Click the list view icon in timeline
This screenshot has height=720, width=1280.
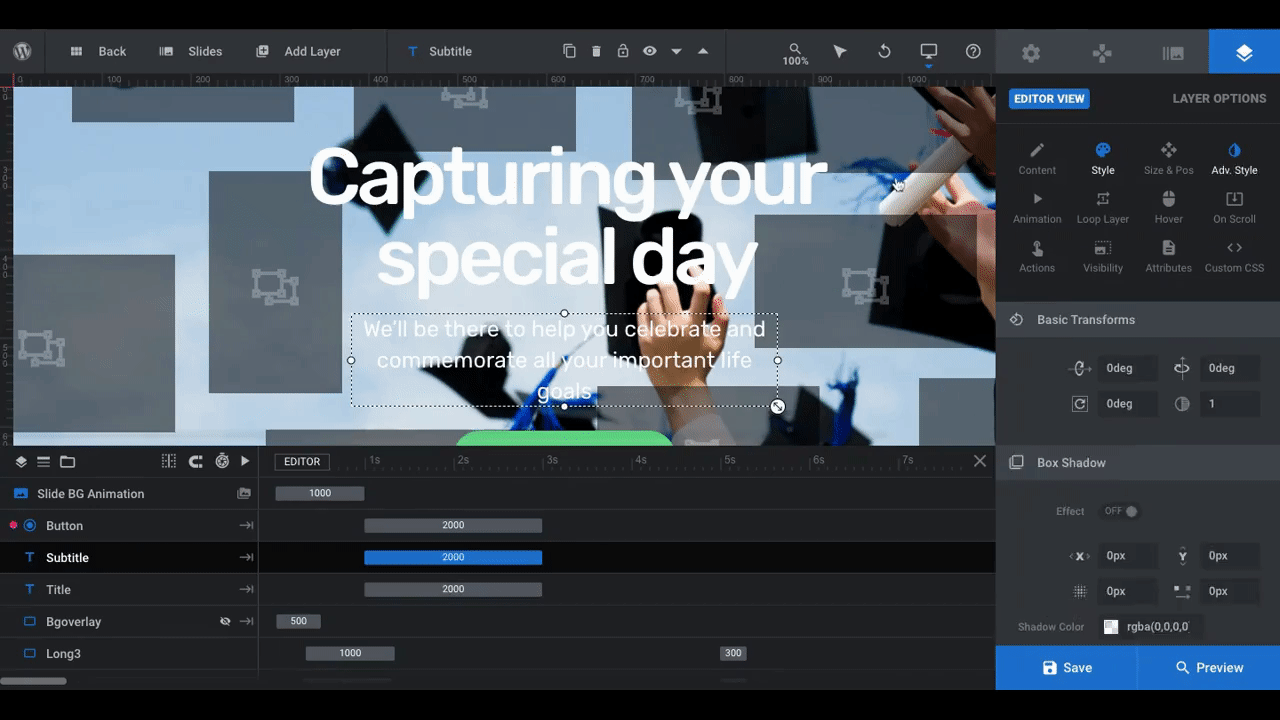coord(43,461)
